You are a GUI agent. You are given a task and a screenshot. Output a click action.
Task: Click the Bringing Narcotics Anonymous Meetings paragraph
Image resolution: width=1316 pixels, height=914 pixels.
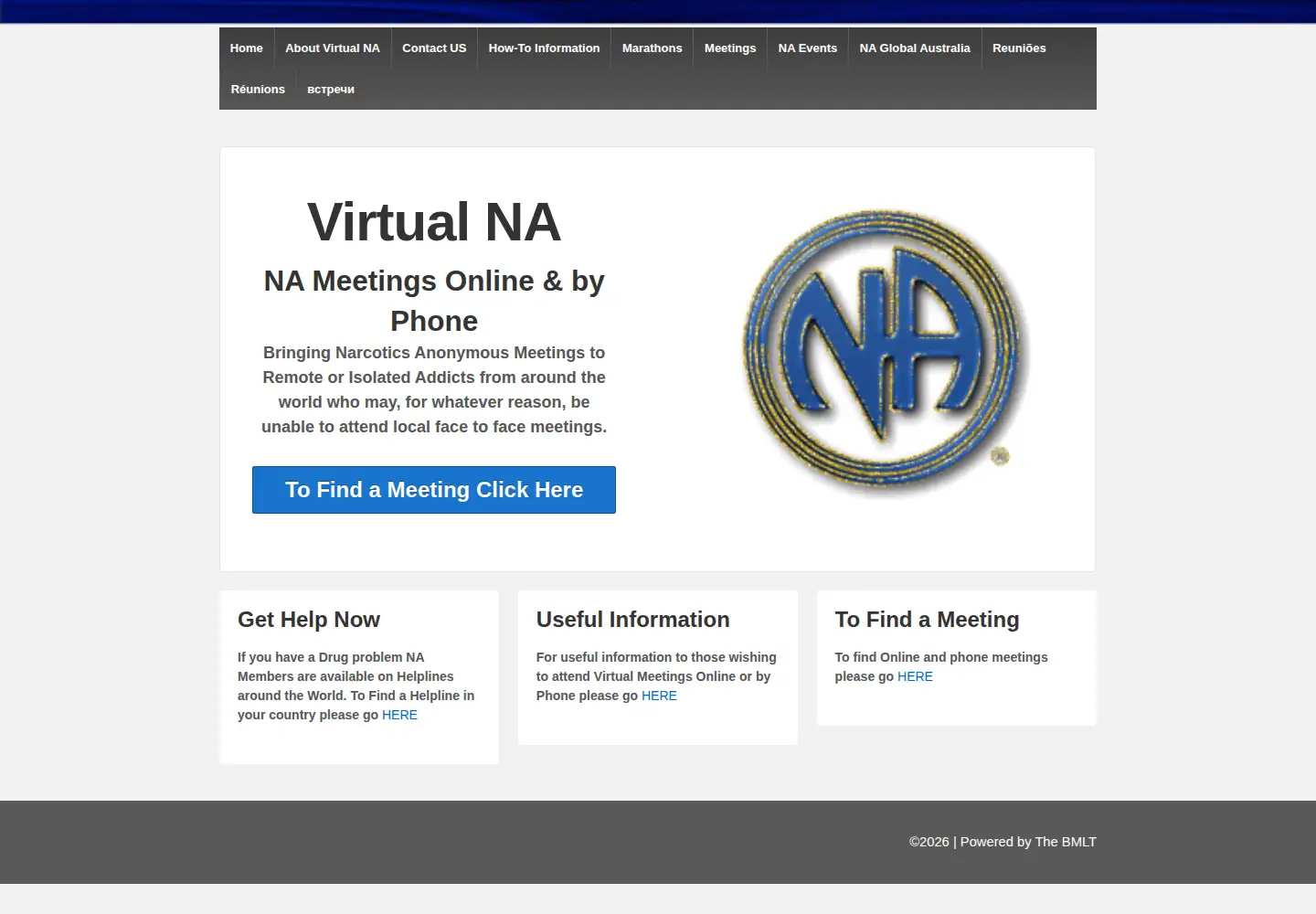click(434, 389)
